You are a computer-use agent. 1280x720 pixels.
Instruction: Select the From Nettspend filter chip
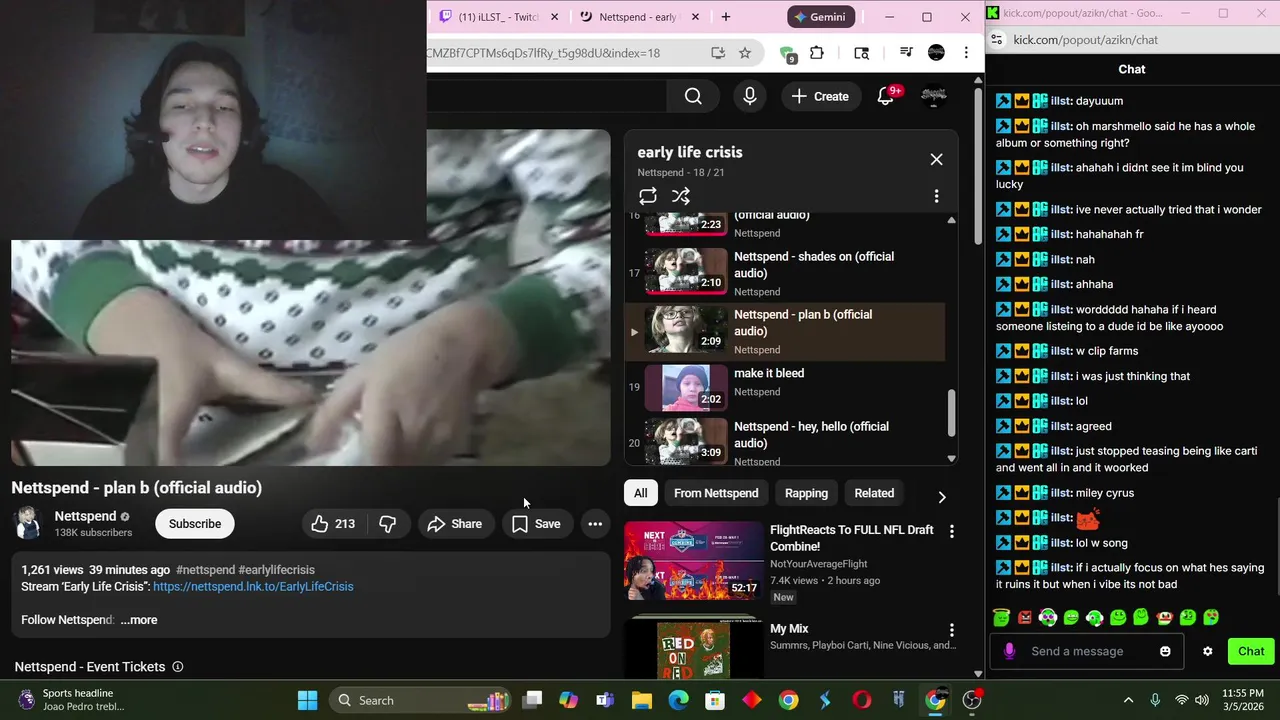point(716,493)
